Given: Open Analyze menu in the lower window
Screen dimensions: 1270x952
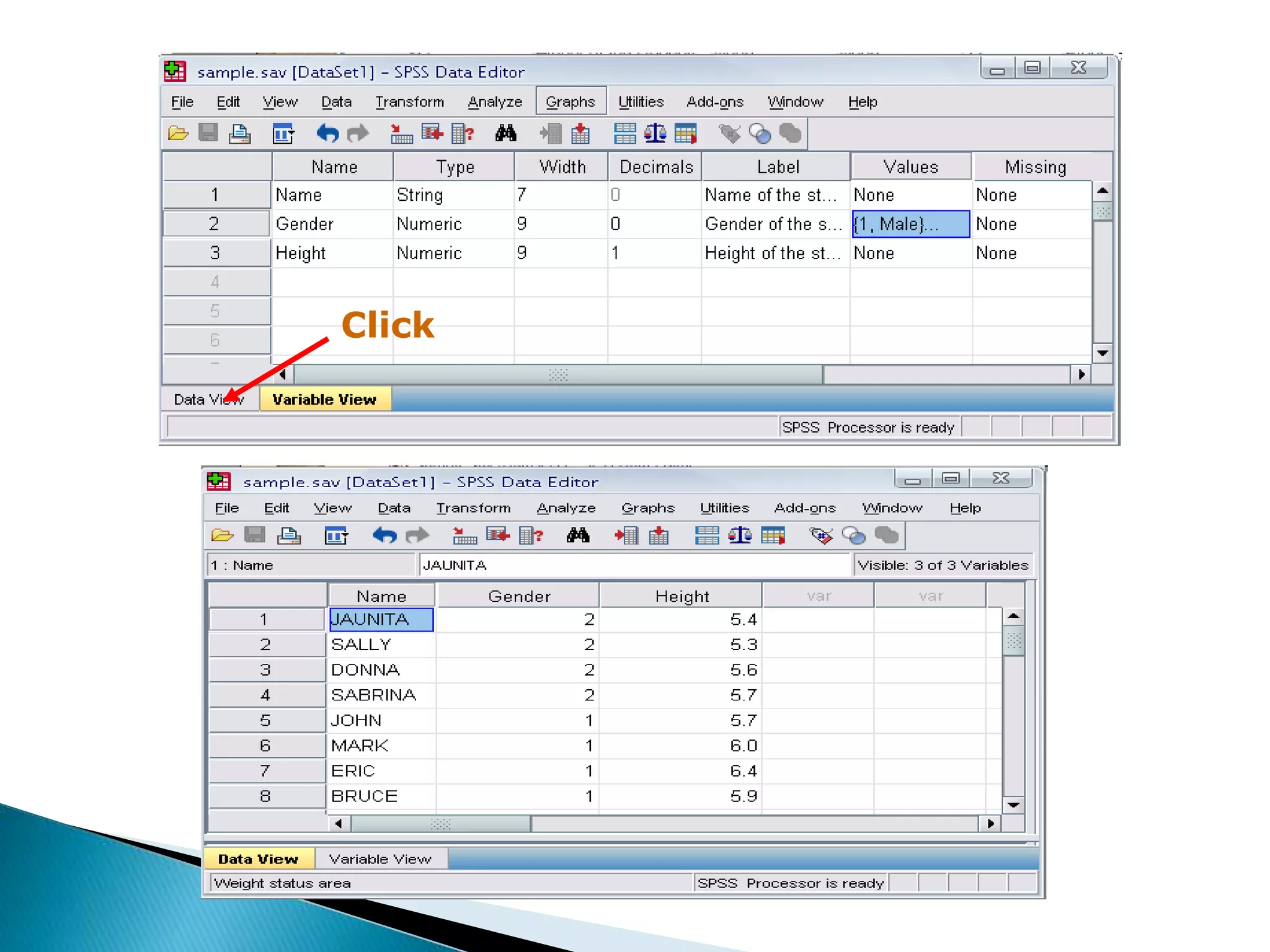Looking at the screenshot, I should click(566, 508).
